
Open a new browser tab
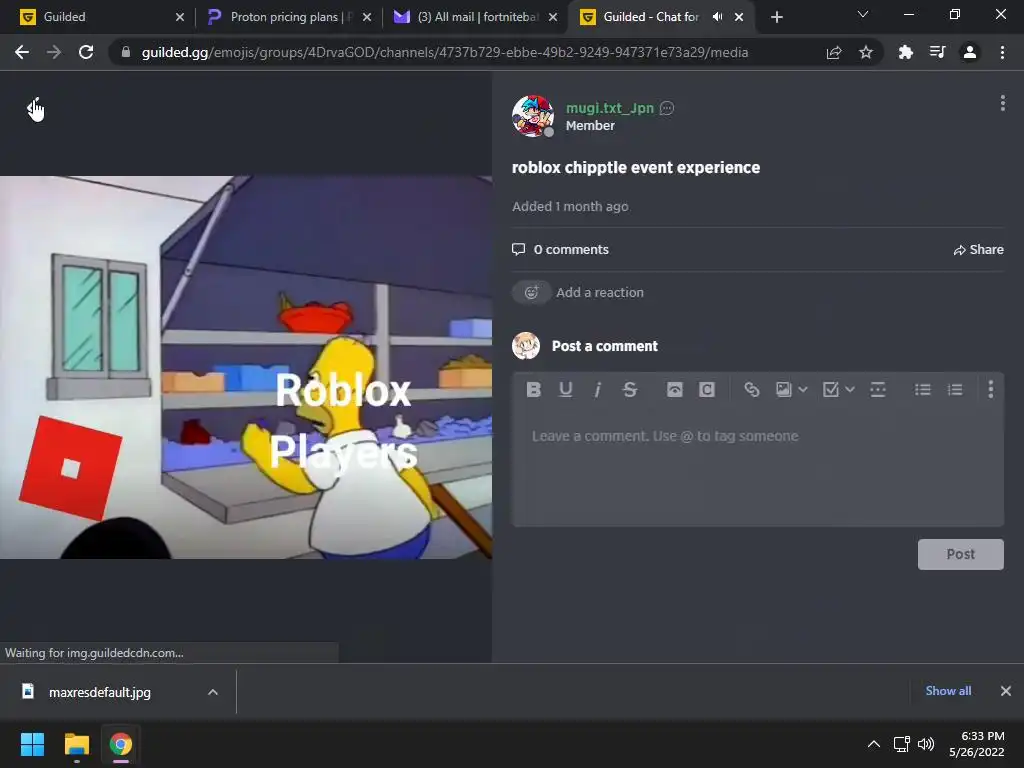click(776, 17)
